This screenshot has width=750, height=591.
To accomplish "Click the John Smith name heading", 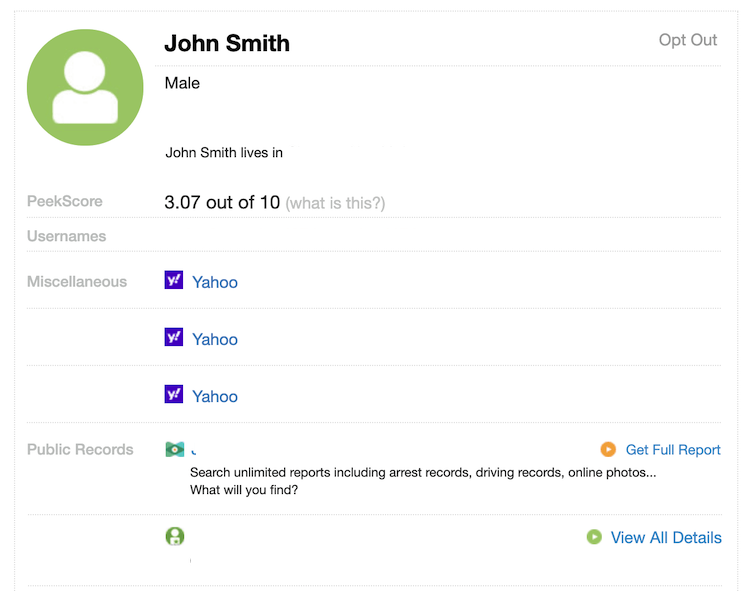I will coord(227,43).
